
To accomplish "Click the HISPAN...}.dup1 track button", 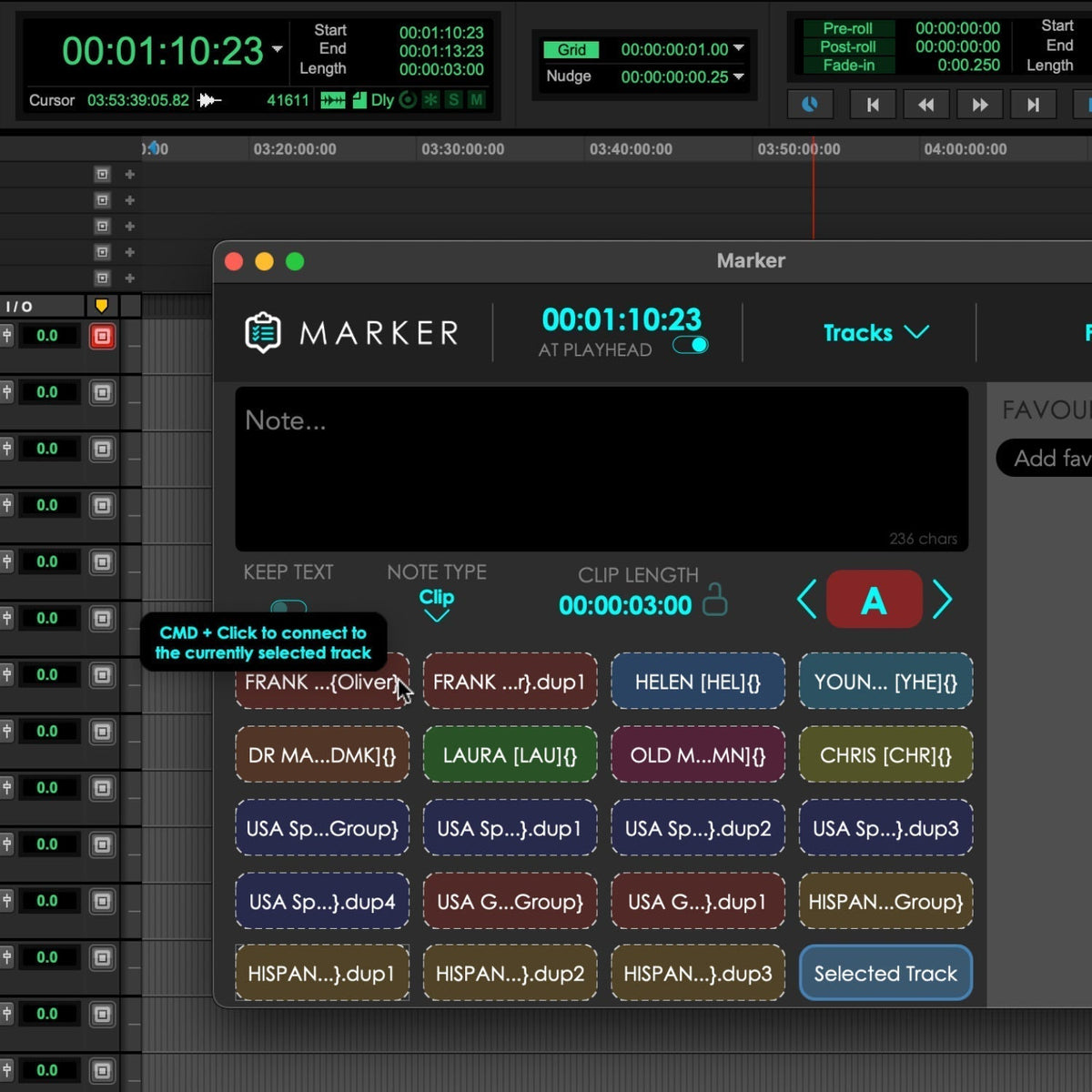I will tap(322, 974).
